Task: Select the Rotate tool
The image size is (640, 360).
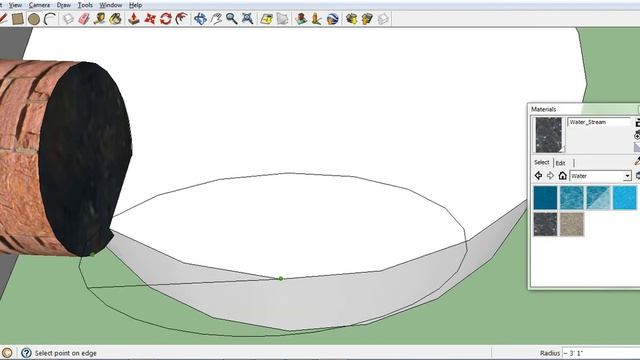Action: point(166,19)
